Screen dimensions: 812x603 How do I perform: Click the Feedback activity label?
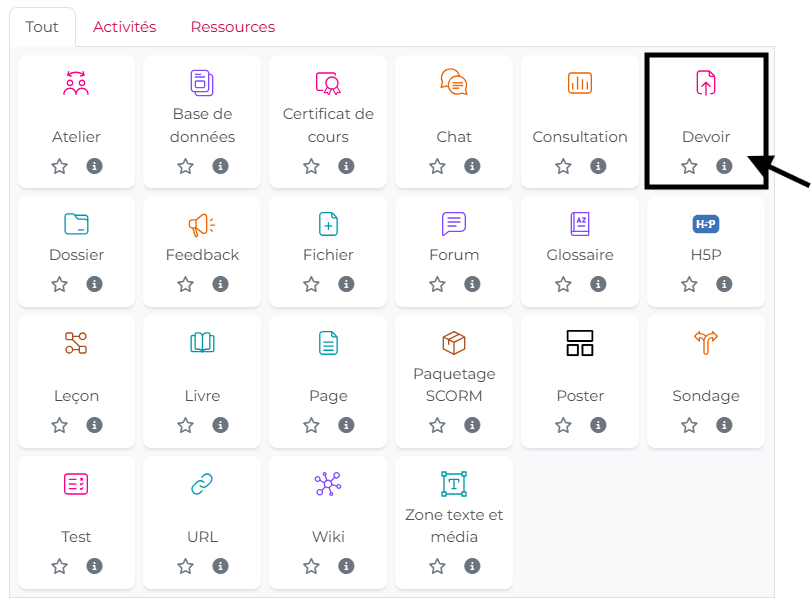coord(202,255)
